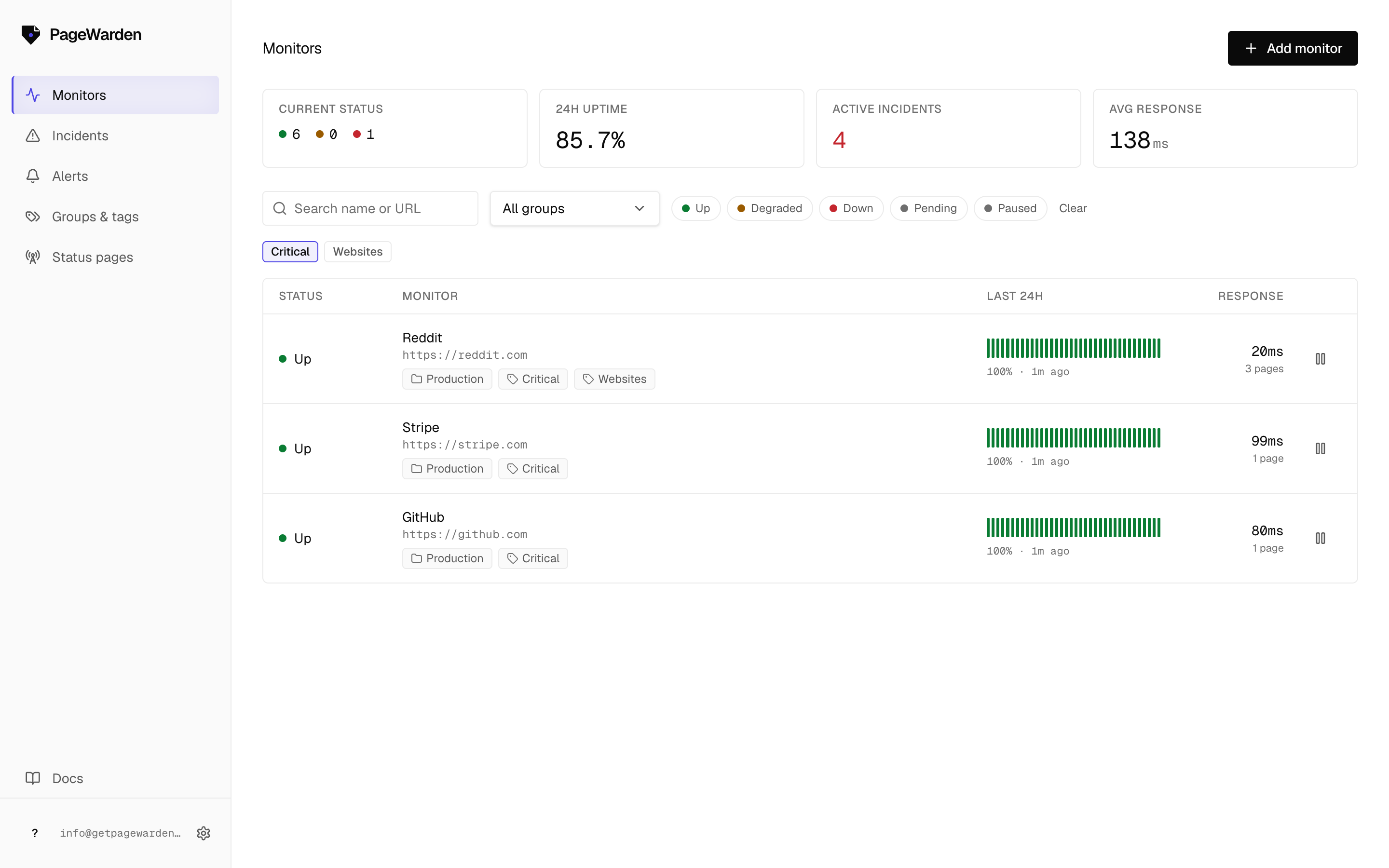Click the help question mark icon

click(x=34, y=833)
